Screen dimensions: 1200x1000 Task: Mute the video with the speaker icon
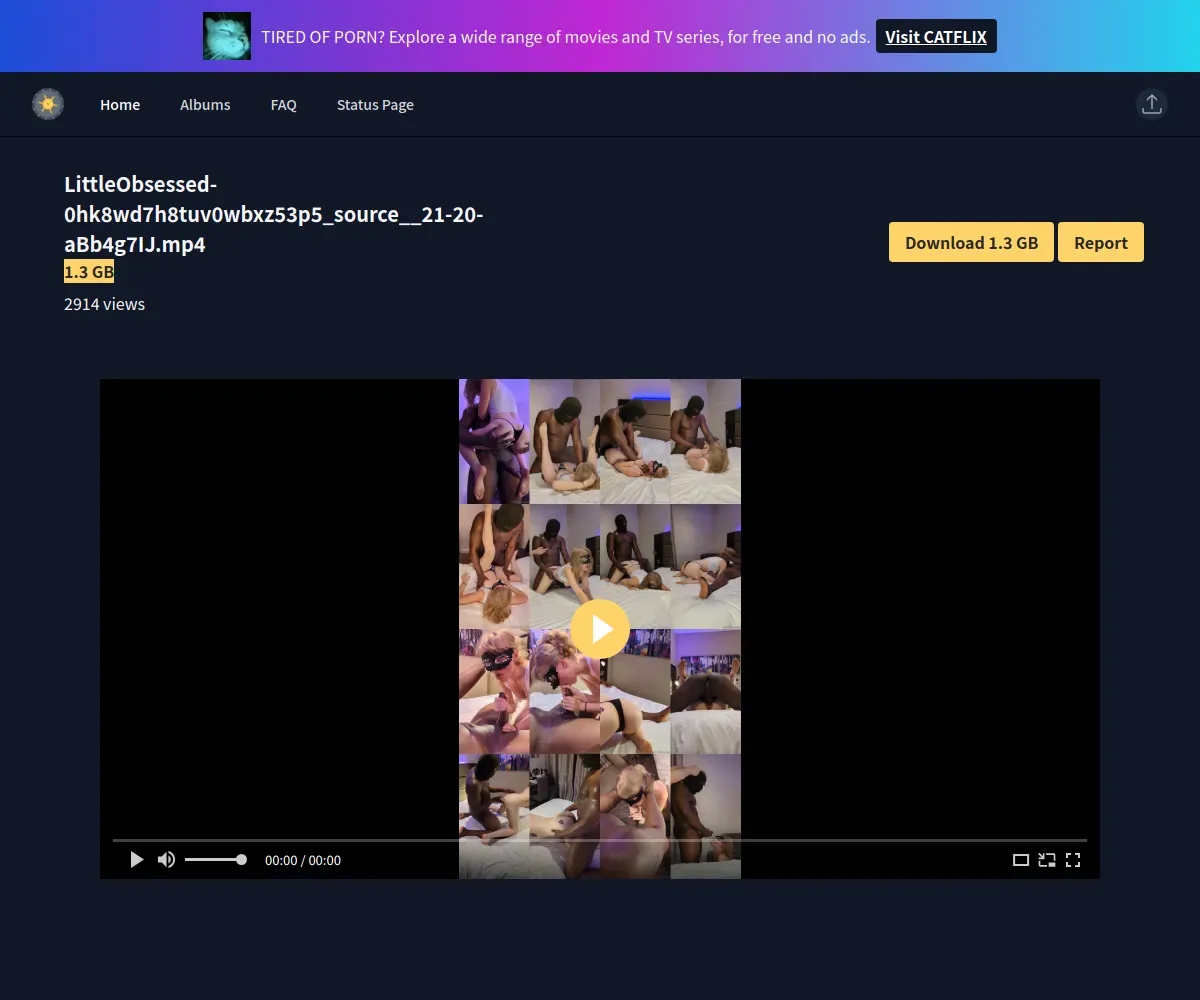pos(166,860)
